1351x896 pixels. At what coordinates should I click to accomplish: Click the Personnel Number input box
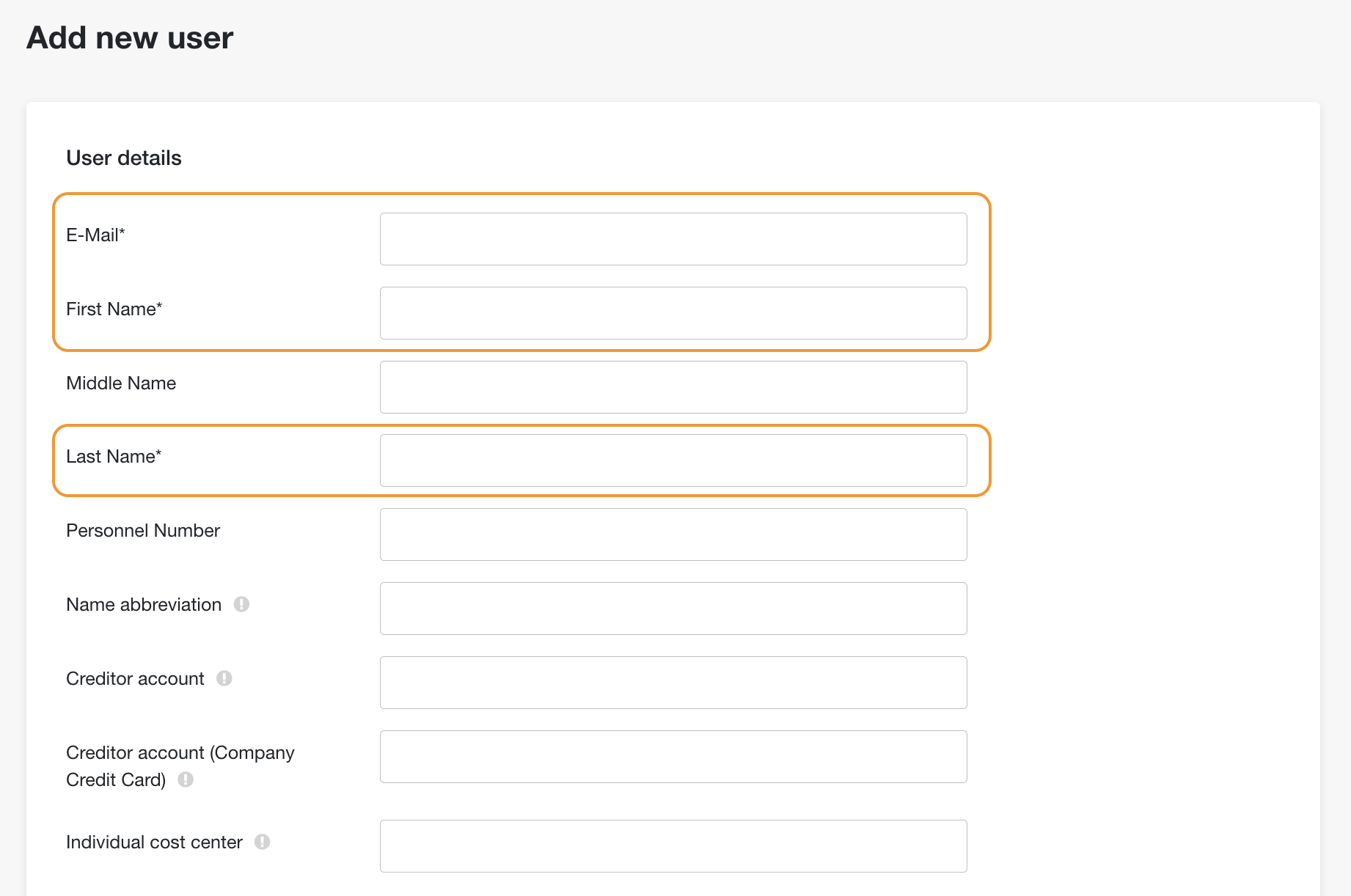[673, 535]
